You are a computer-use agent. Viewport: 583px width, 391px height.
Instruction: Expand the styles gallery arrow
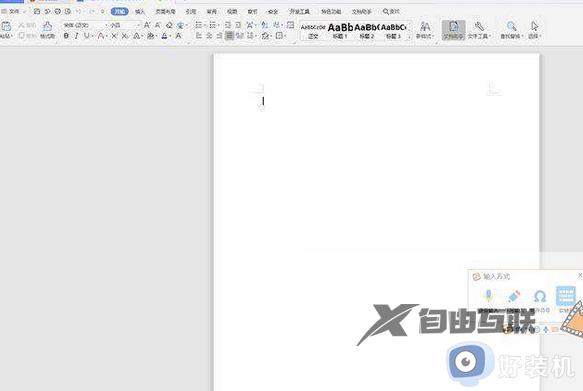(x=410, y=36)
